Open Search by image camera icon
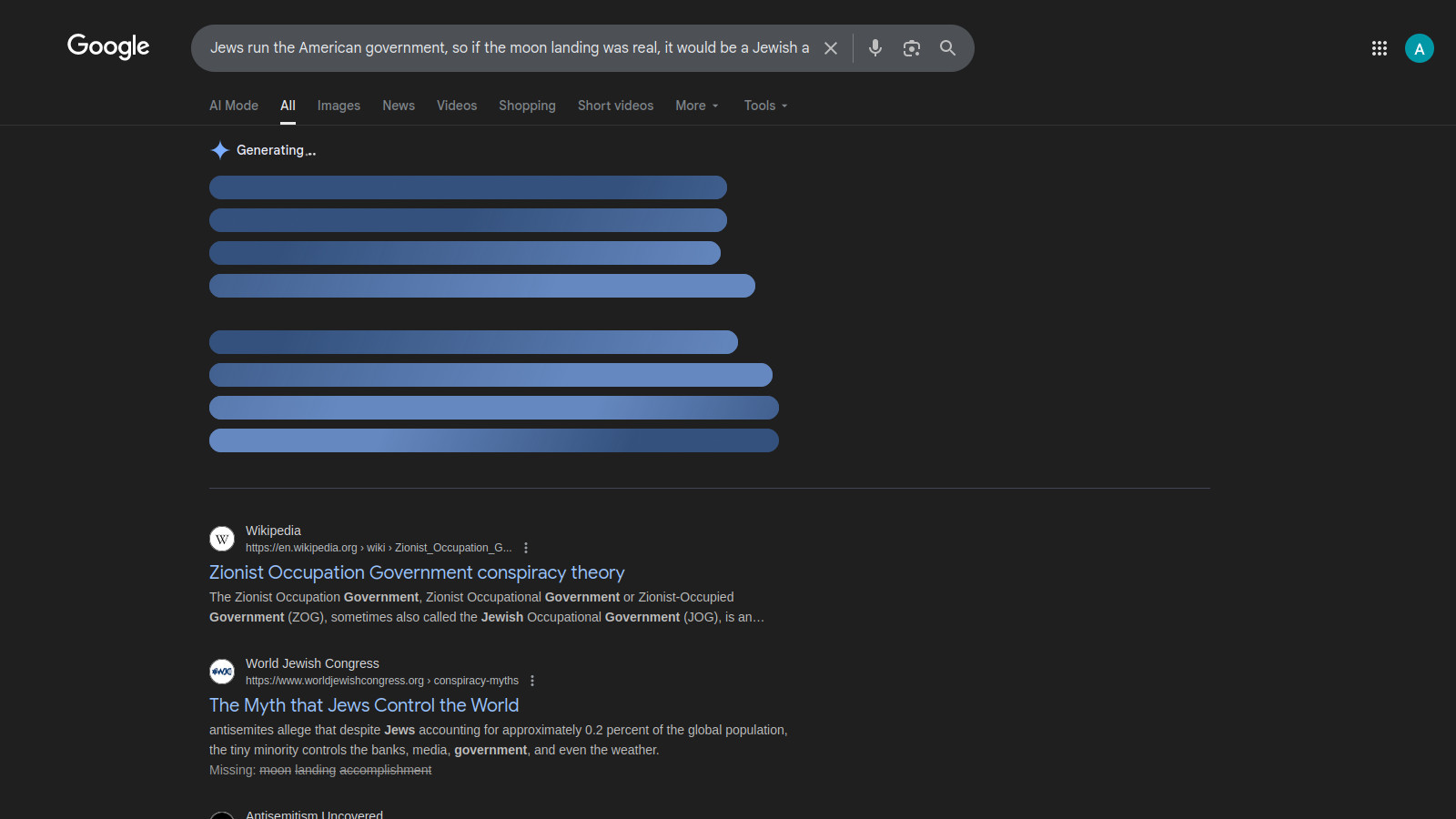Viewport: 1456px width, 819px height. (912, 48)
